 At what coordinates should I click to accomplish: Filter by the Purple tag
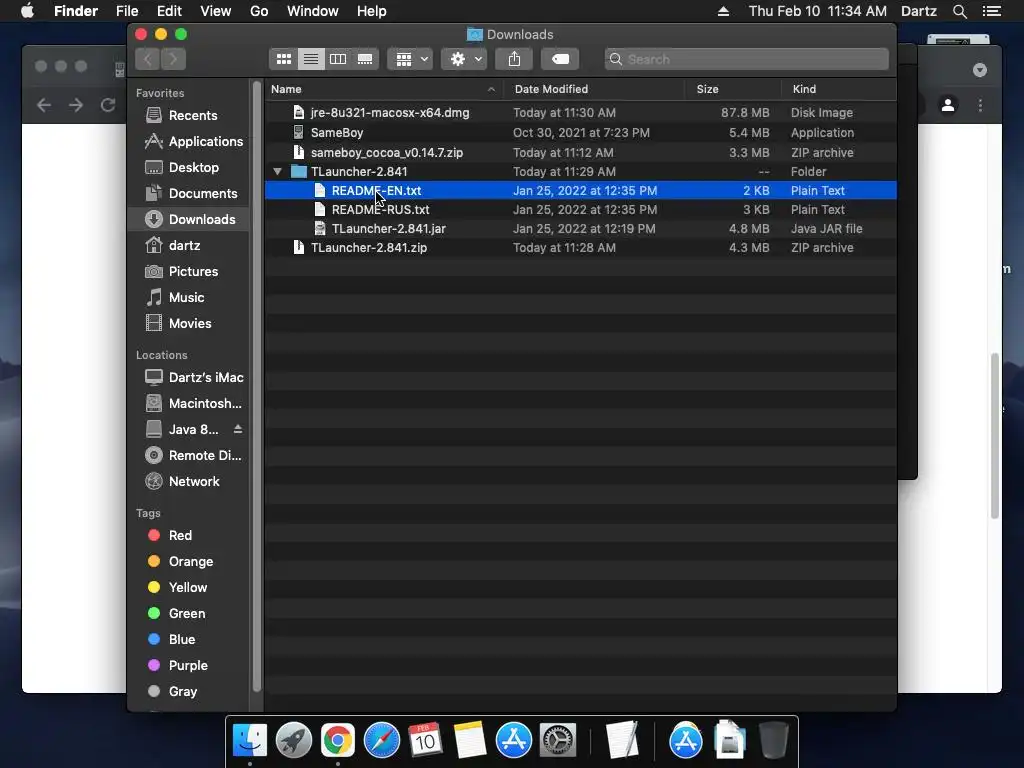[x=178, y=666]
